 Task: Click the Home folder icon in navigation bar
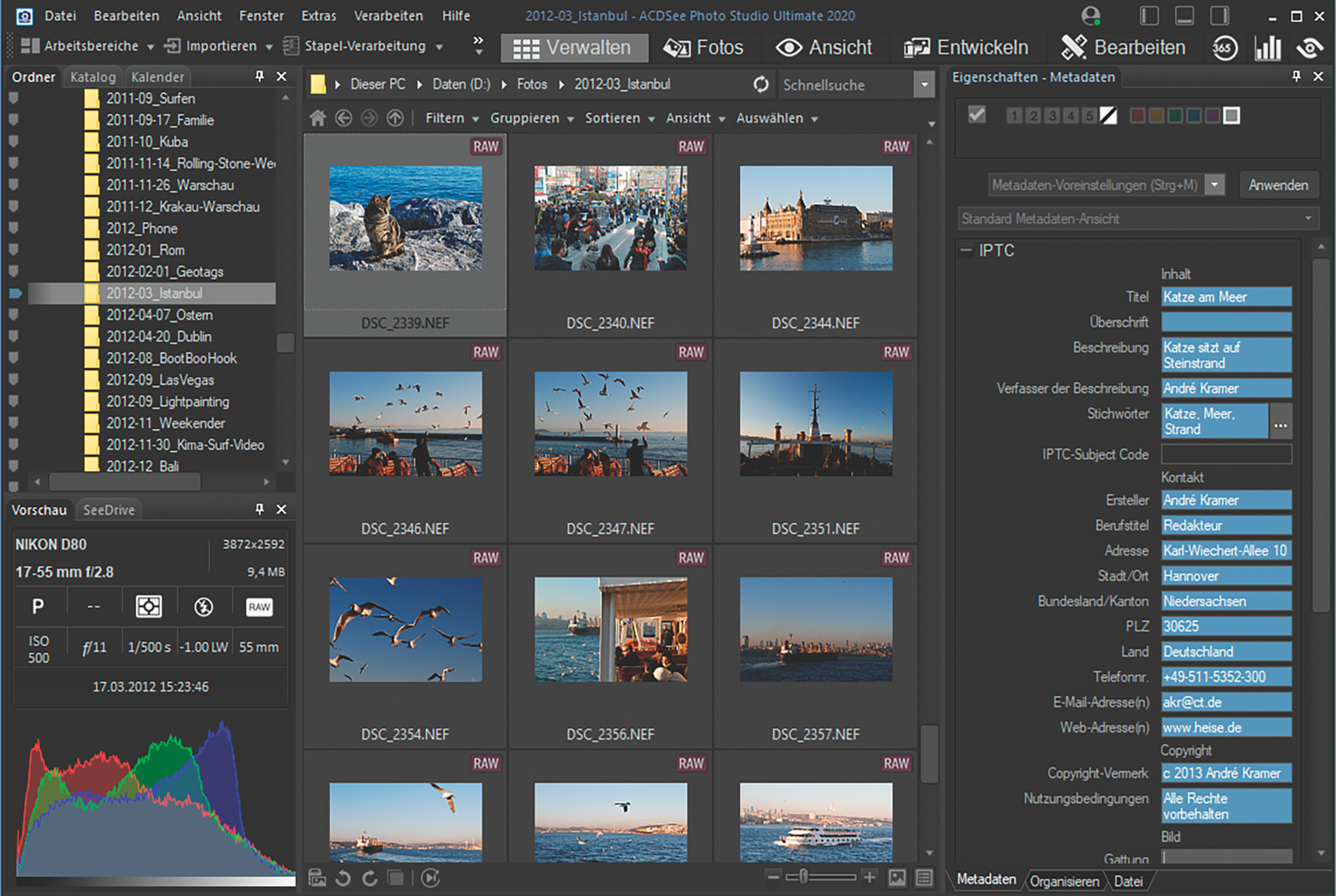(318, 118)
